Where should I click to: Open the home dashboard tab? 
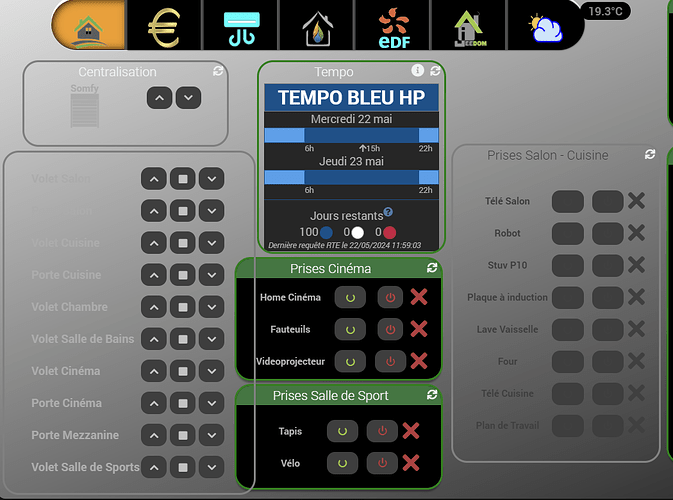89,25
